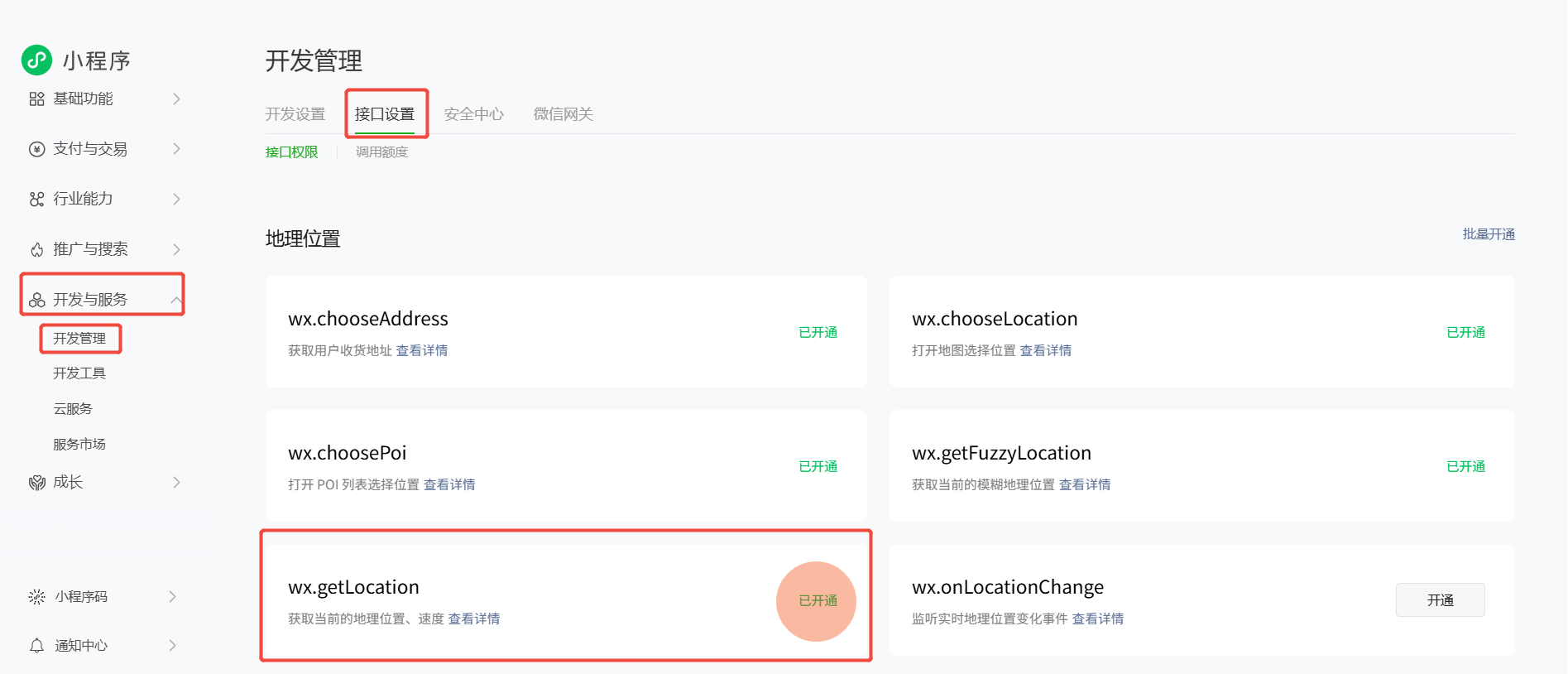Switch to the 安全中心 tab
This screenshot has width=1568, height=674.
pos(473,114)
